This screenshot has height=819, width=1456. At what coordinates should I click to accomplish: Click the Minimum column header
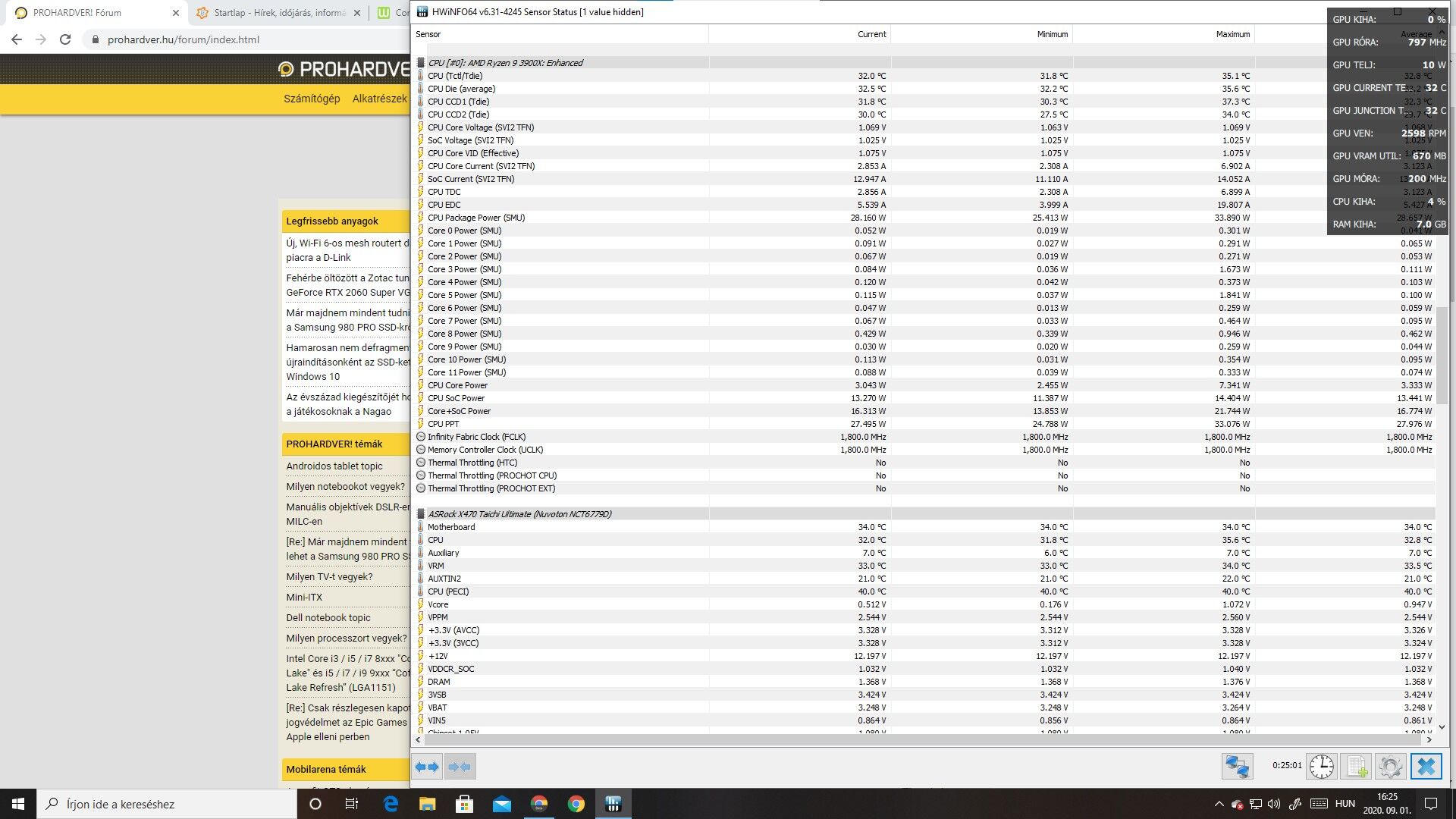point(981,34)
